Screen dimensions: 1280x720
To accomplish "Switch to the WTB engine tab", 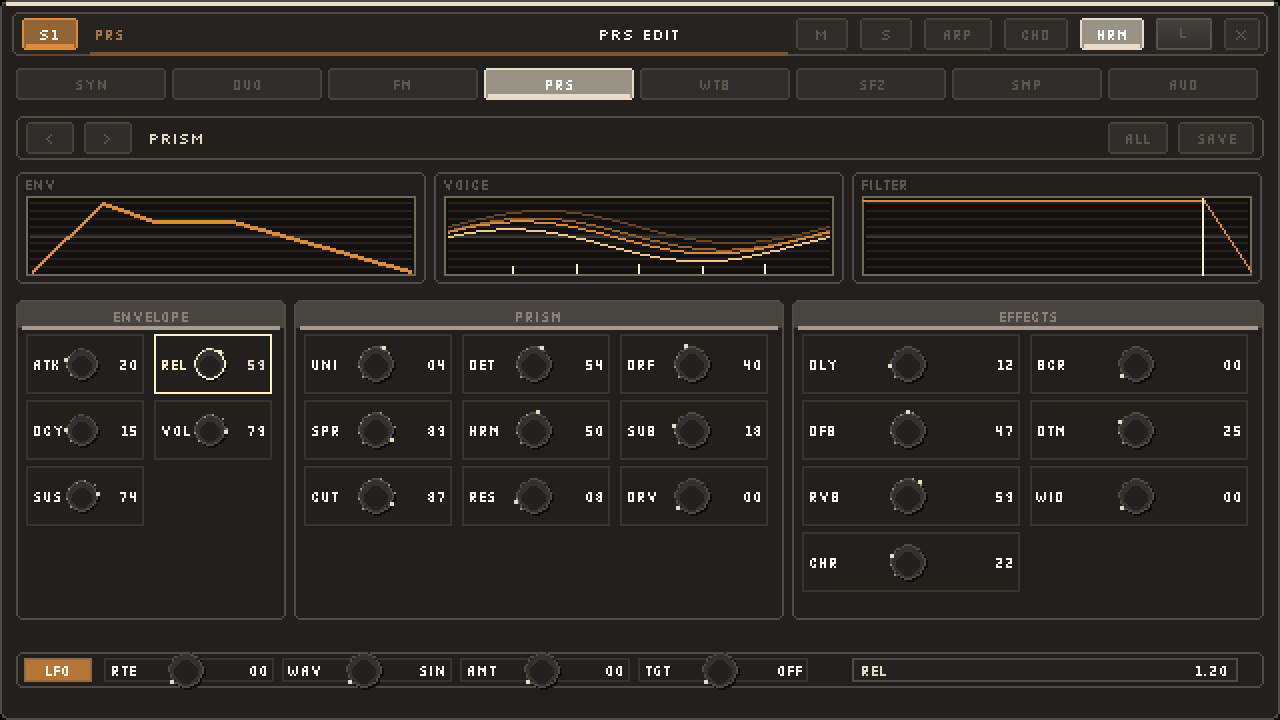I will pos(715,84).
